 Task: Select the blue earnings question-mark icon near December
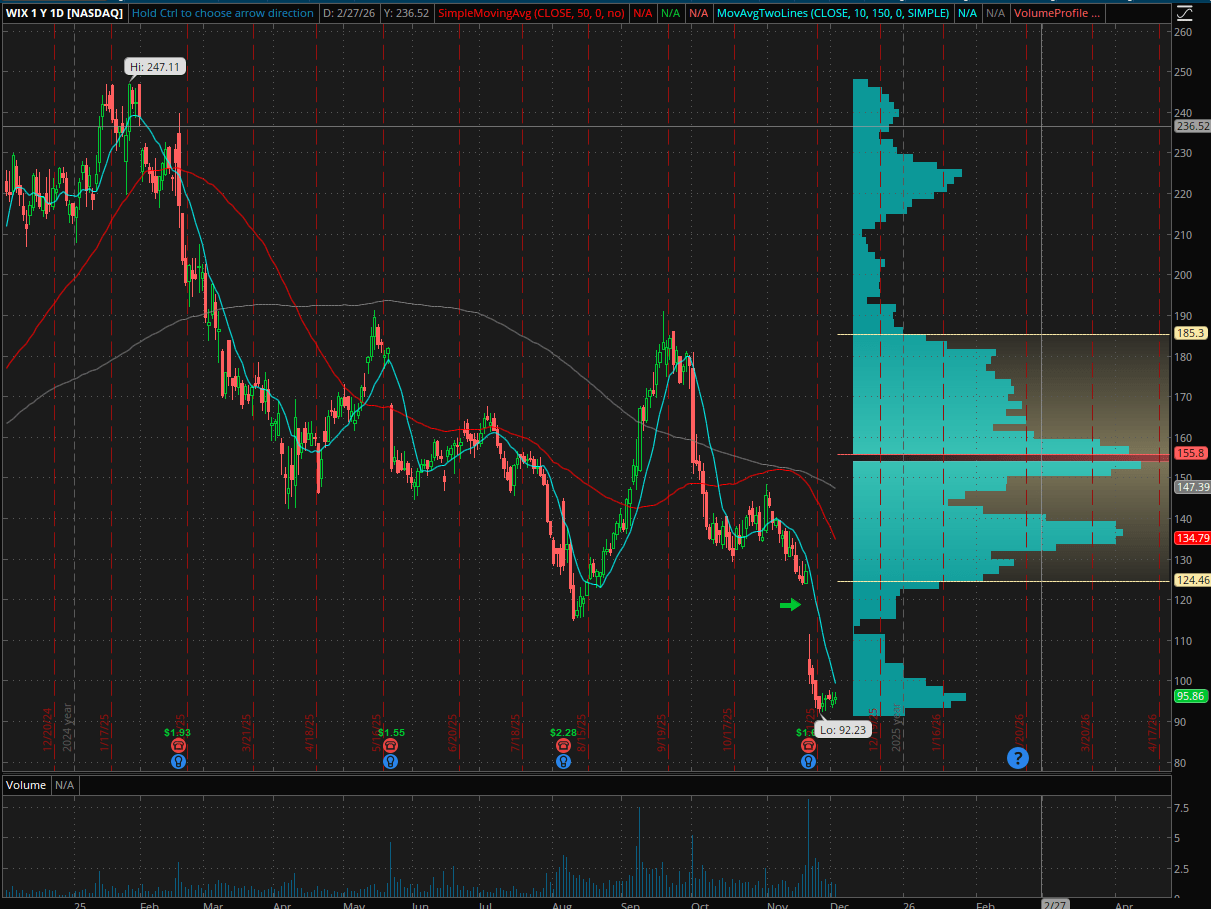coord(1017,758)
